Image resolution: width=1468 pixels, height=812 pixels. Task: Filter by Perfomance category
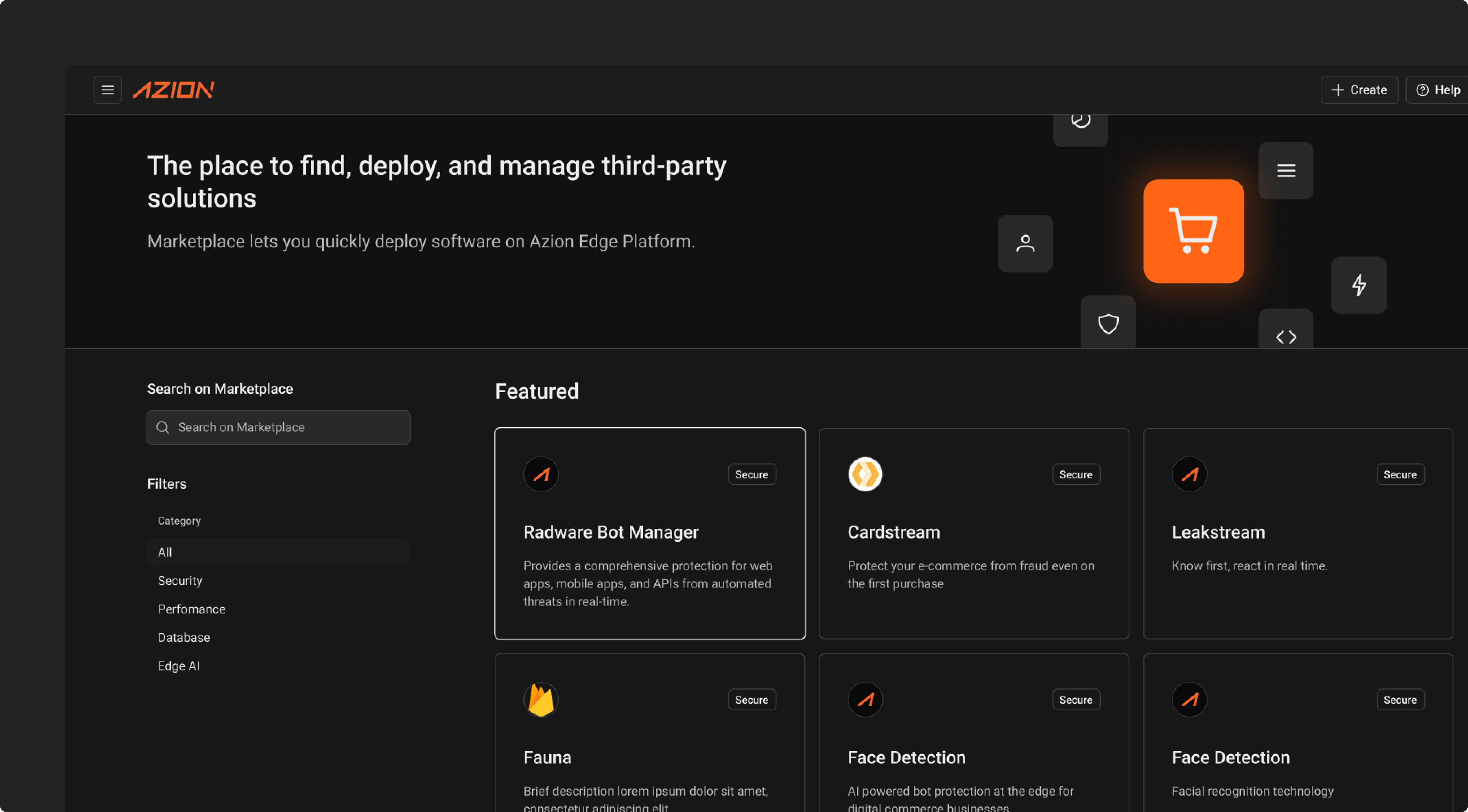(x=192, y=609)
